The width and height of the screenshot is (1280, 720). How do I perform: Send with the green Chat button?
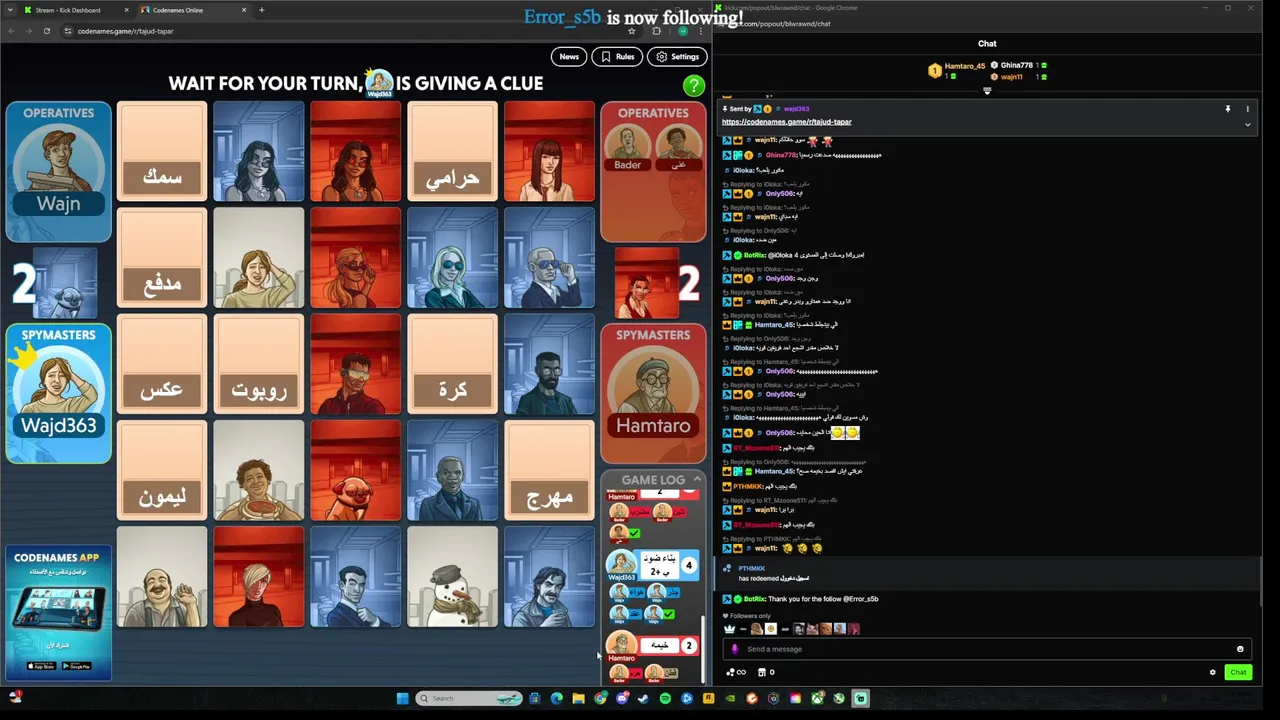(1238, 672)
